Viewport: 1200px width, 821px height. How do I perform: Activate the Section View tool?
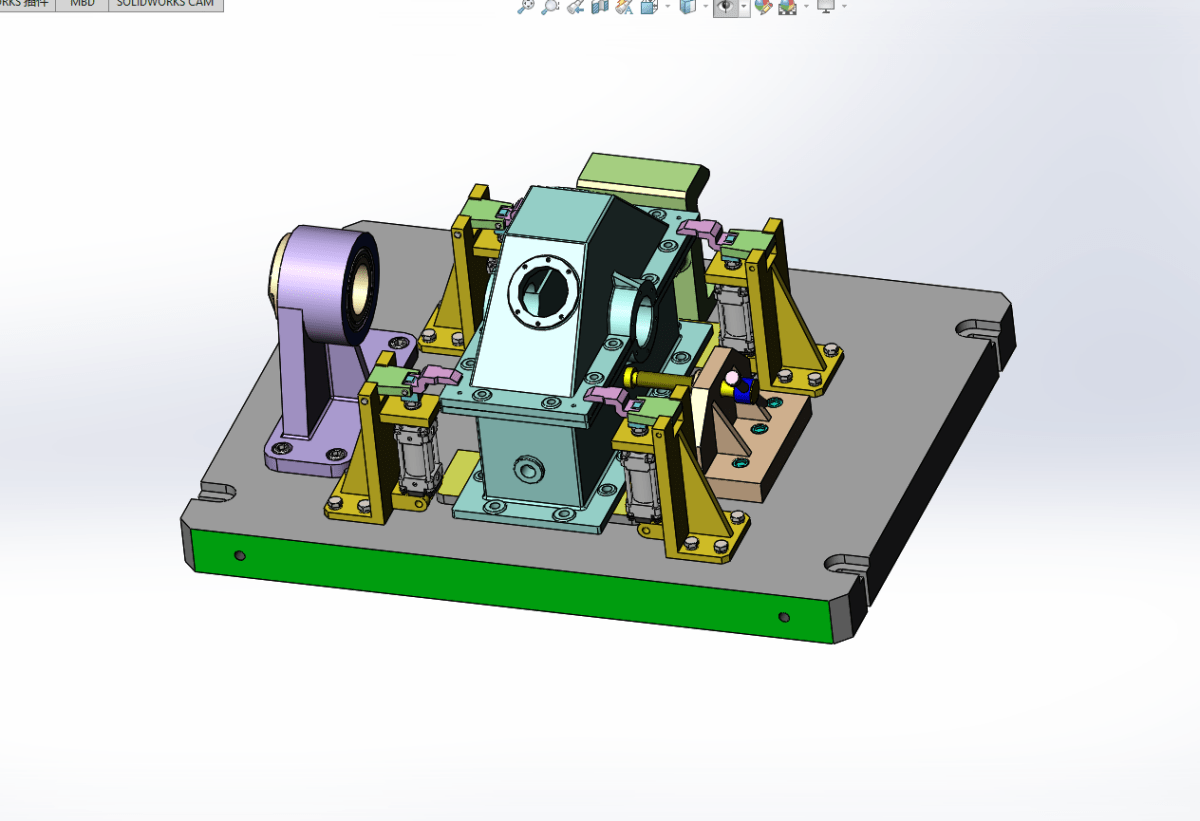[x=599, y=6]
